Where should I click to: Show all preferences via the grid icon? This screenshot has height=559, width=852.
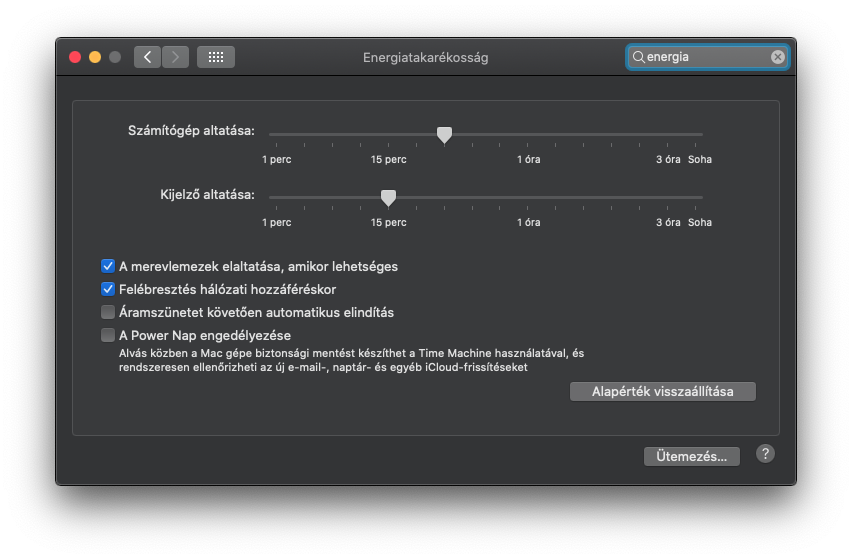tap(216, 57)
